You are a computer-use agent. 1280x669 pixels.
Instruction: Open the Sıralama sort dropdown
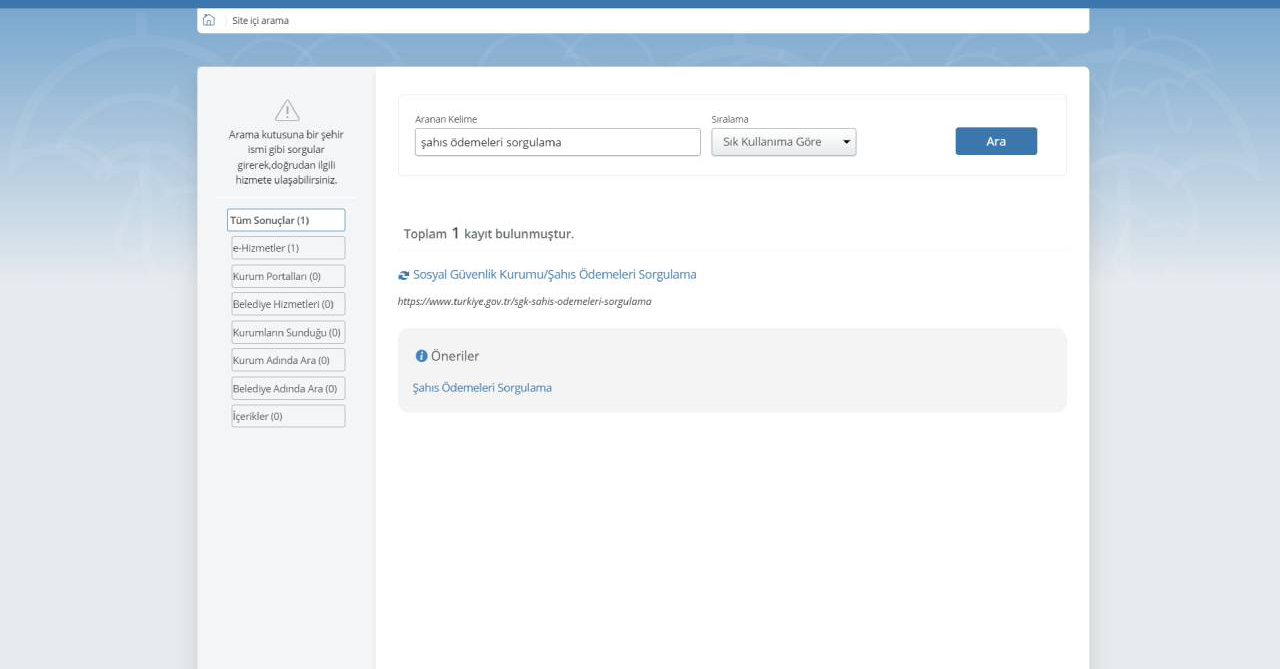tap(783, 142)
